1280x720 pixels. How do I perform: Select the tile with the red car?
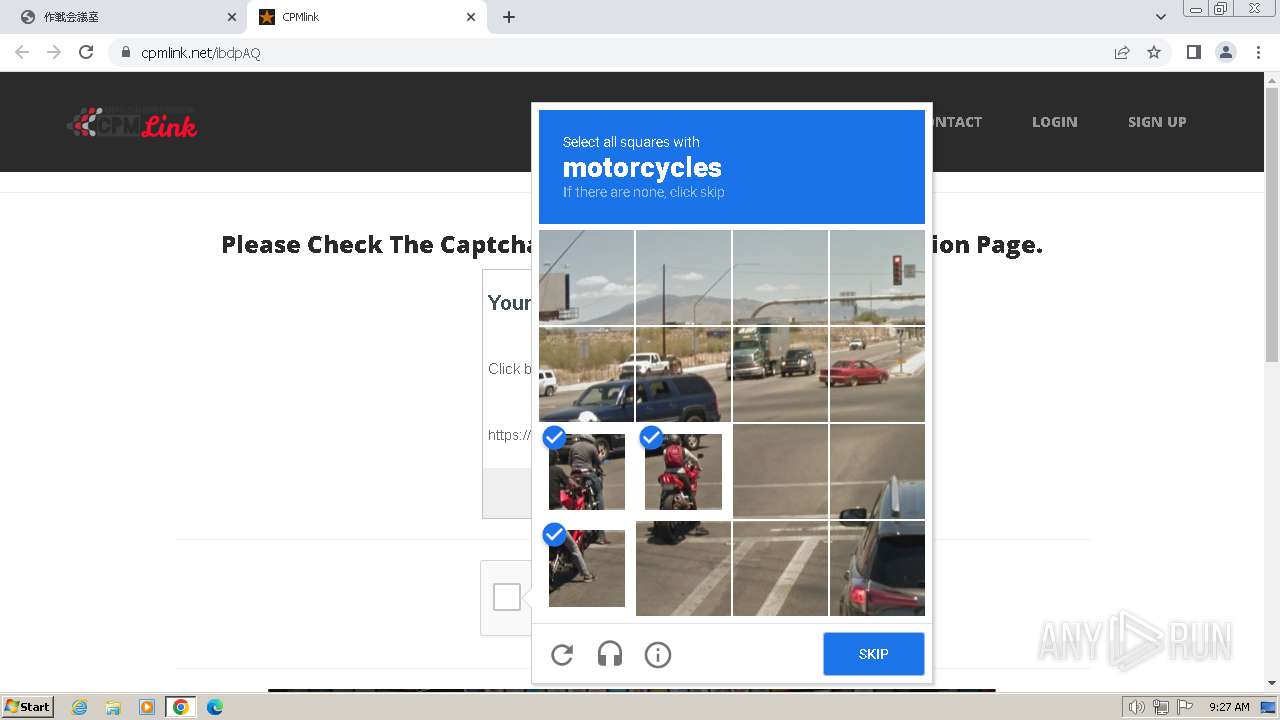pyautogui.click(x=877, y=374)
